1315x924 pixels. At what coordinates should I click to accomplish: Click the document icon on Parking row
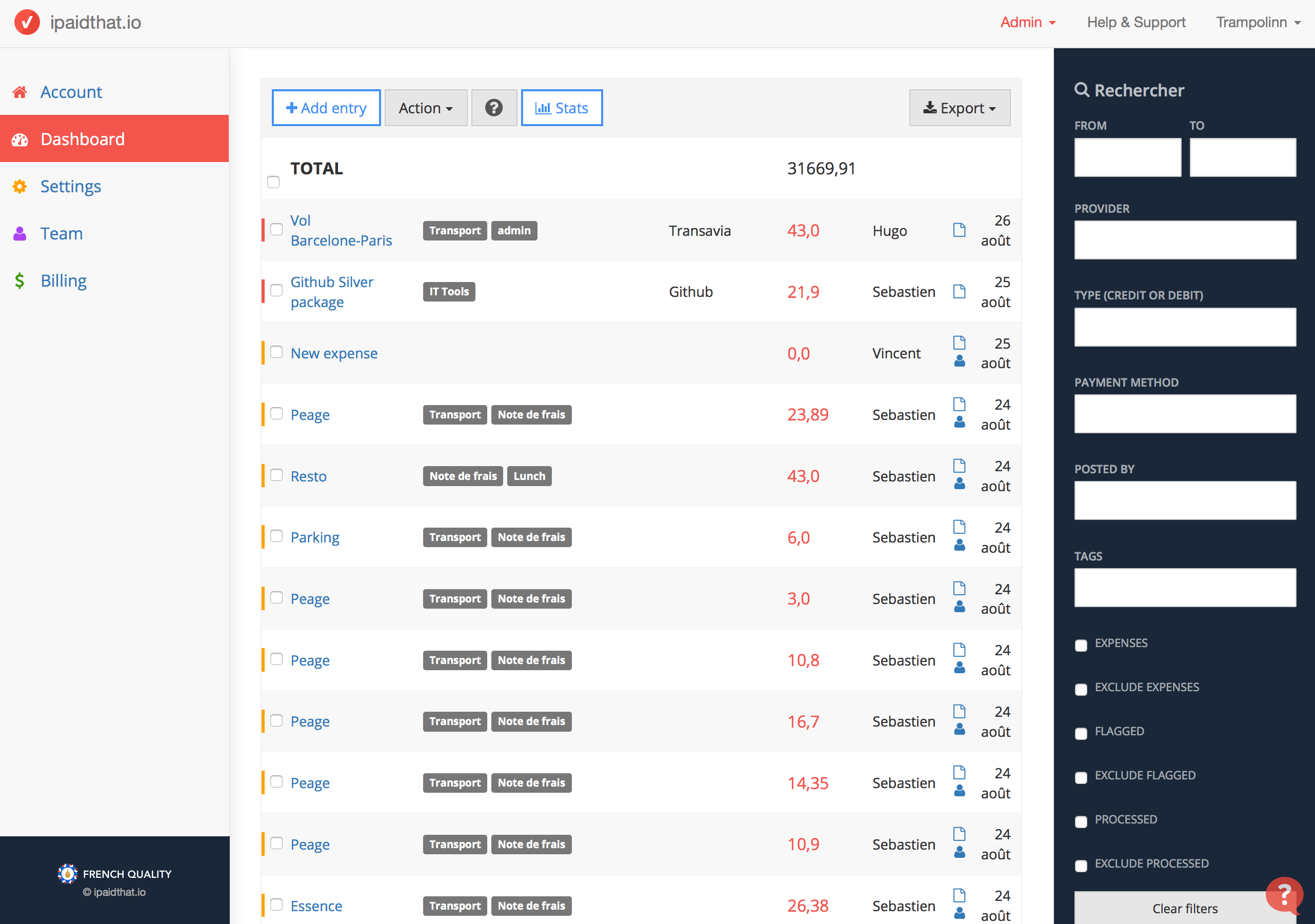pyautogui.click(x=959, y=527)
